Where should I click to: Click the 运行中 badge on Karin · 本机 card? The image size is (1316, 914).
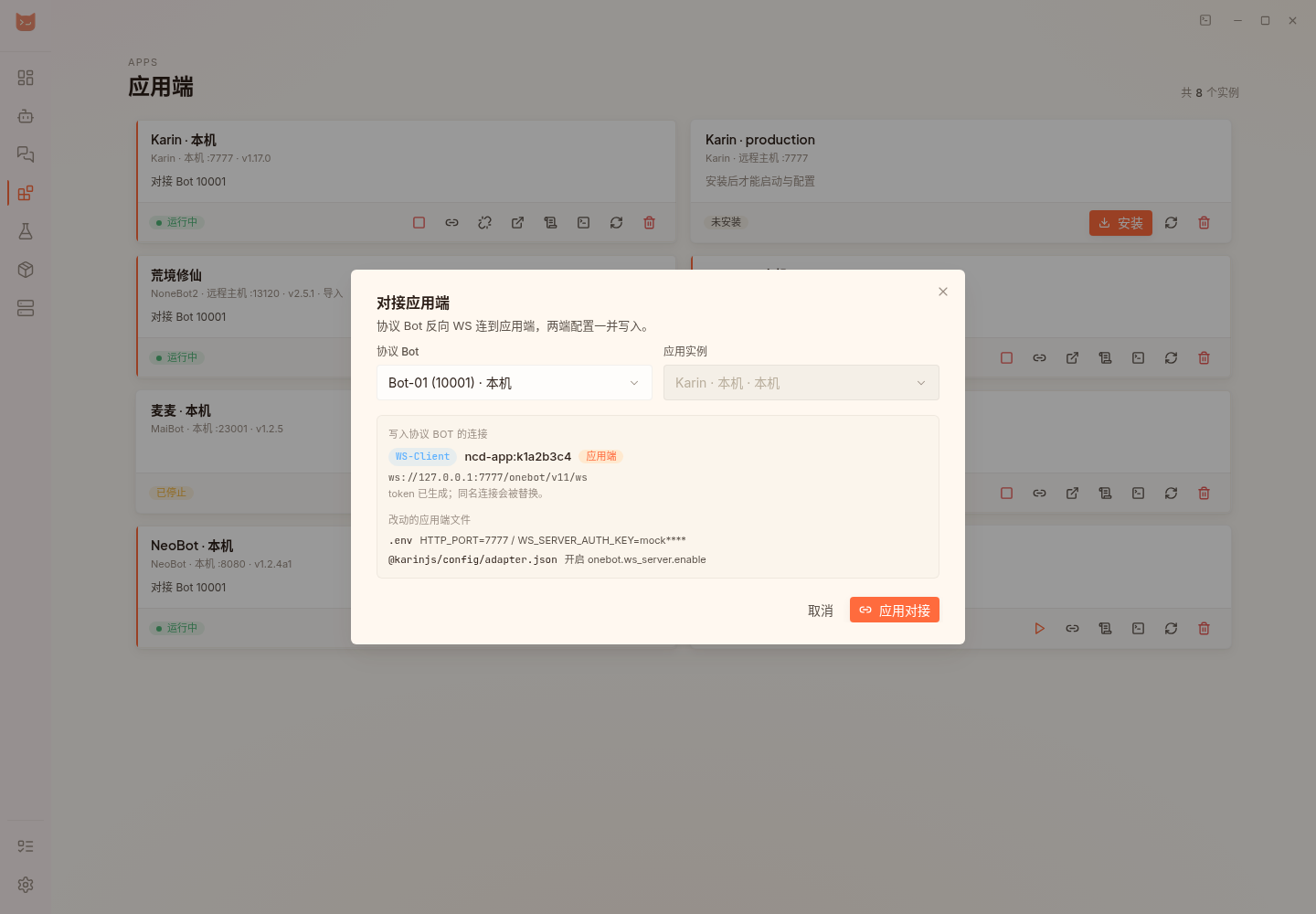pyautogui.click(x=177, y=222)
